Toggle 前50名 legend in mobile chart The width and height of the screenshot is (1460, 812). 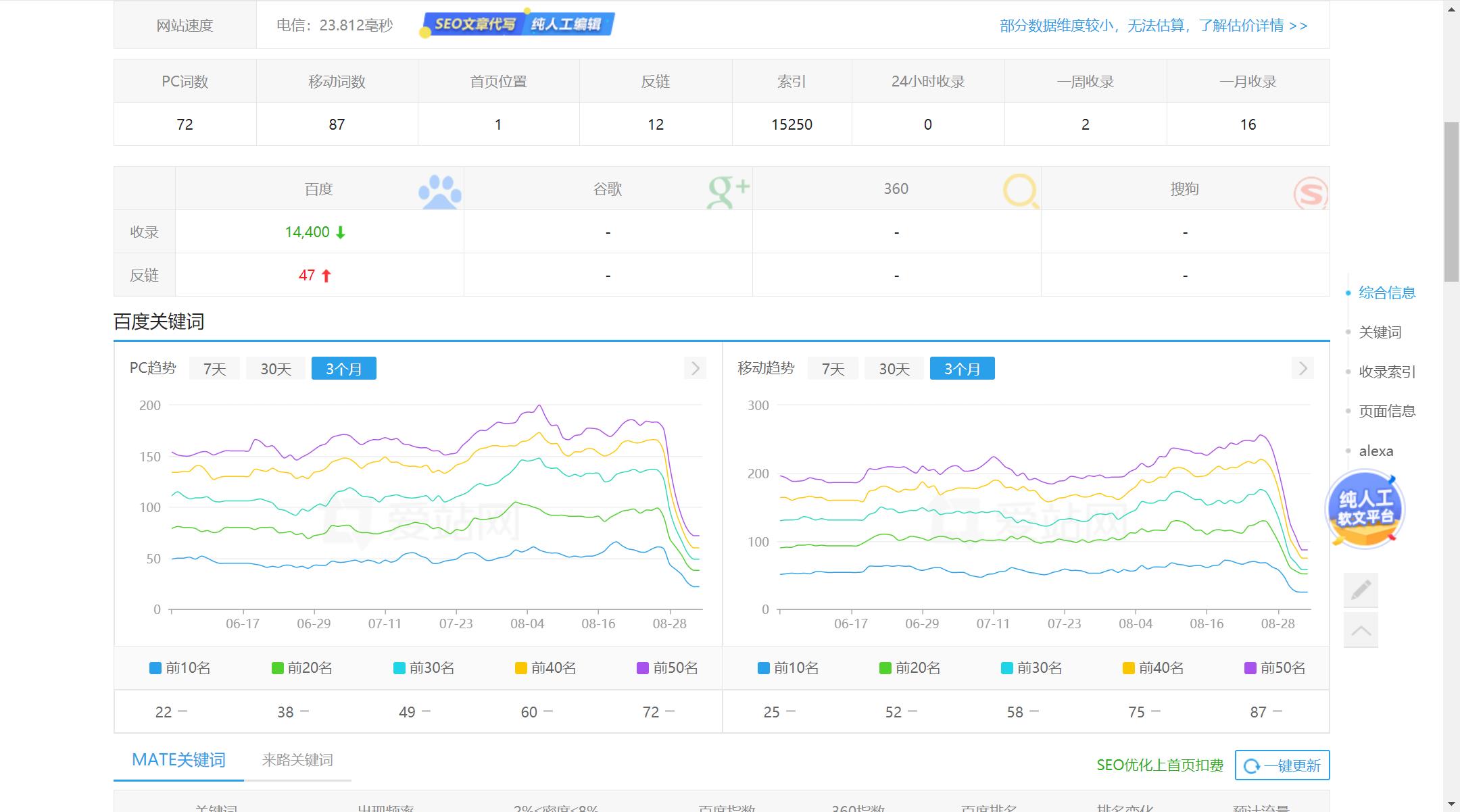pyautogui.click(x=1275, y=668)
